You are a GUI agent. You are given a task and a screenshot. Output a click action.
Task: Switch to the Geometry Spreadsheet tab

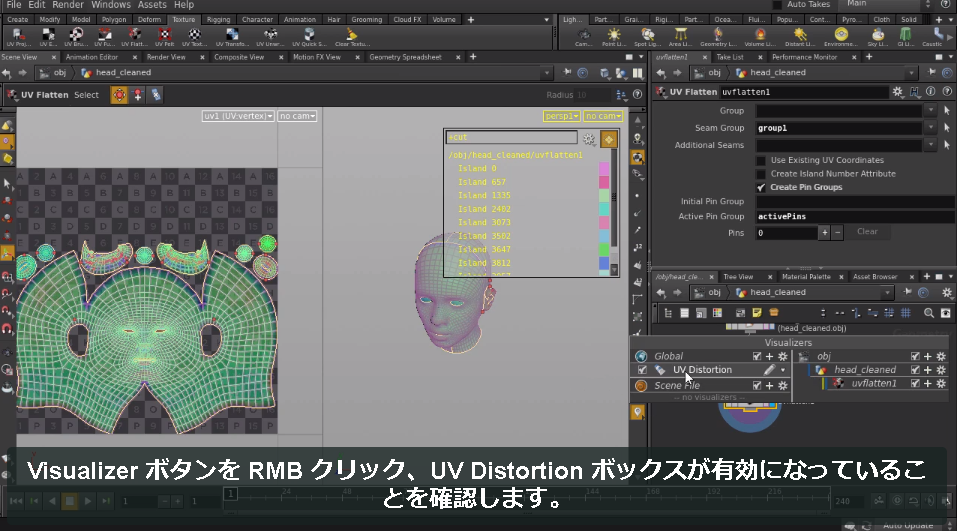[x=405, y=57]
